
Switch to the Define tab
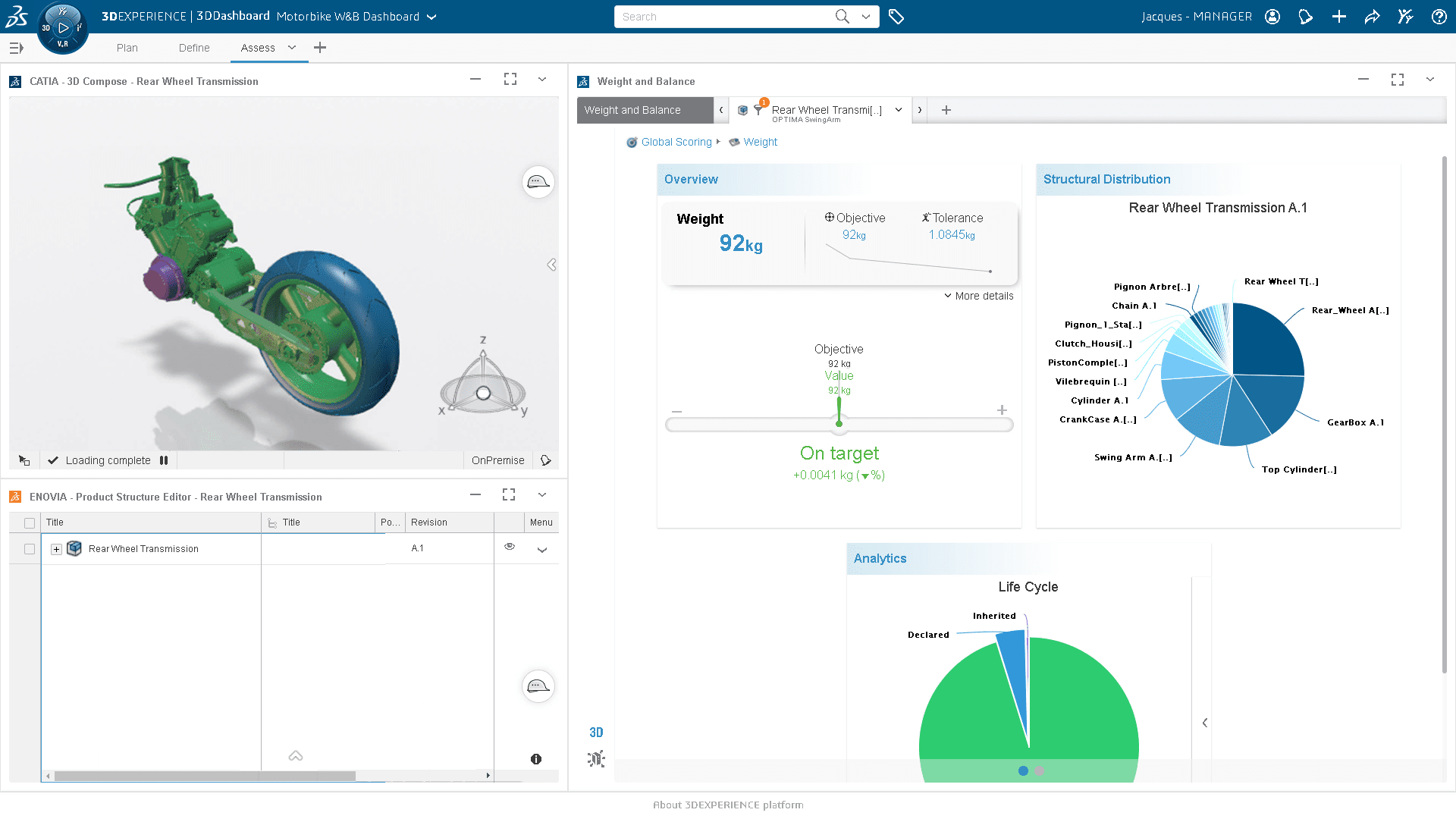click(x=194, y=48)
